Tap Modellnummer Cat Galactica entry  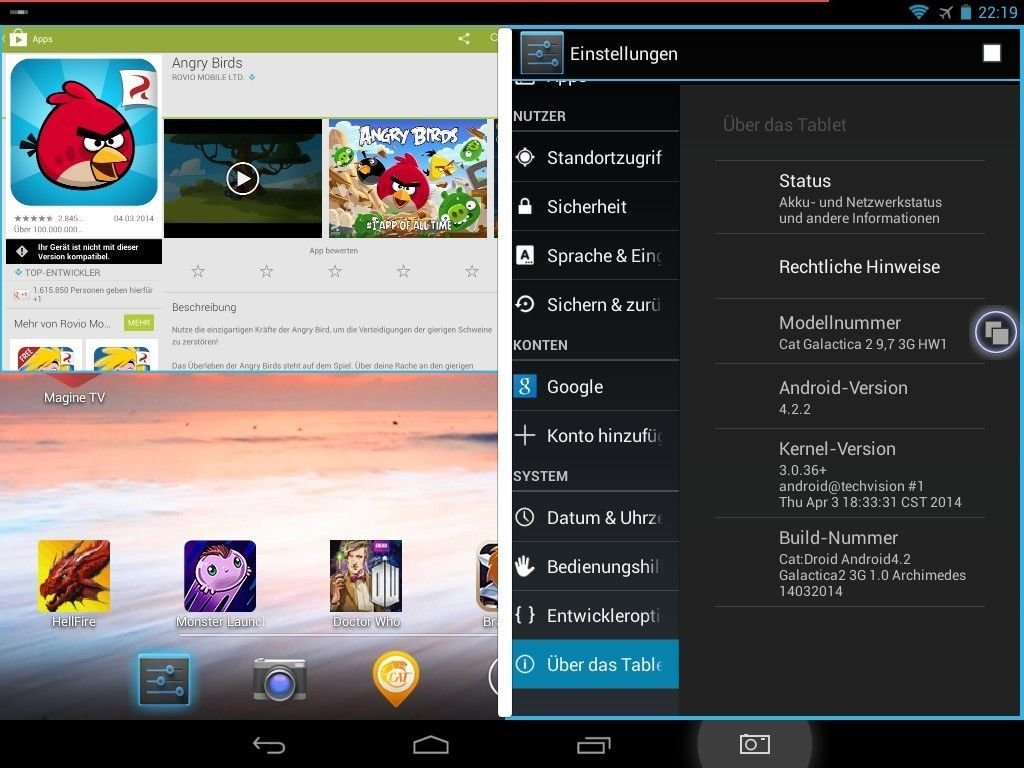pyautogui.click(x=850, y=332)
